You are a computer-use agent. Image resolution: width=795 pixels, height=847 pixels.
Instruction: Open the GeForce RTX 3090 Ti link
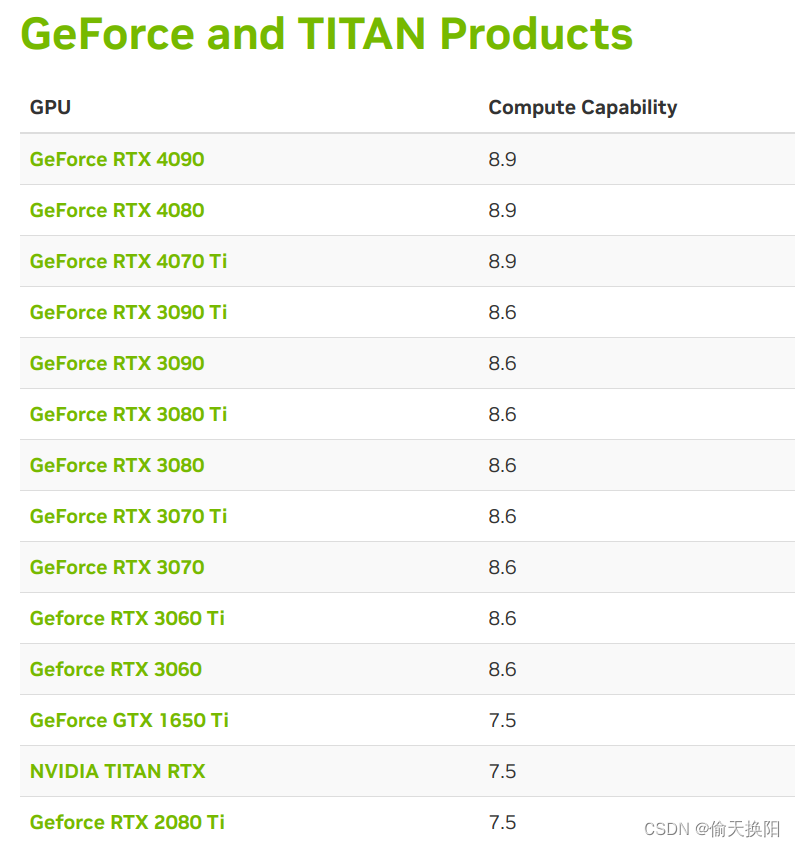coord(129,312)
